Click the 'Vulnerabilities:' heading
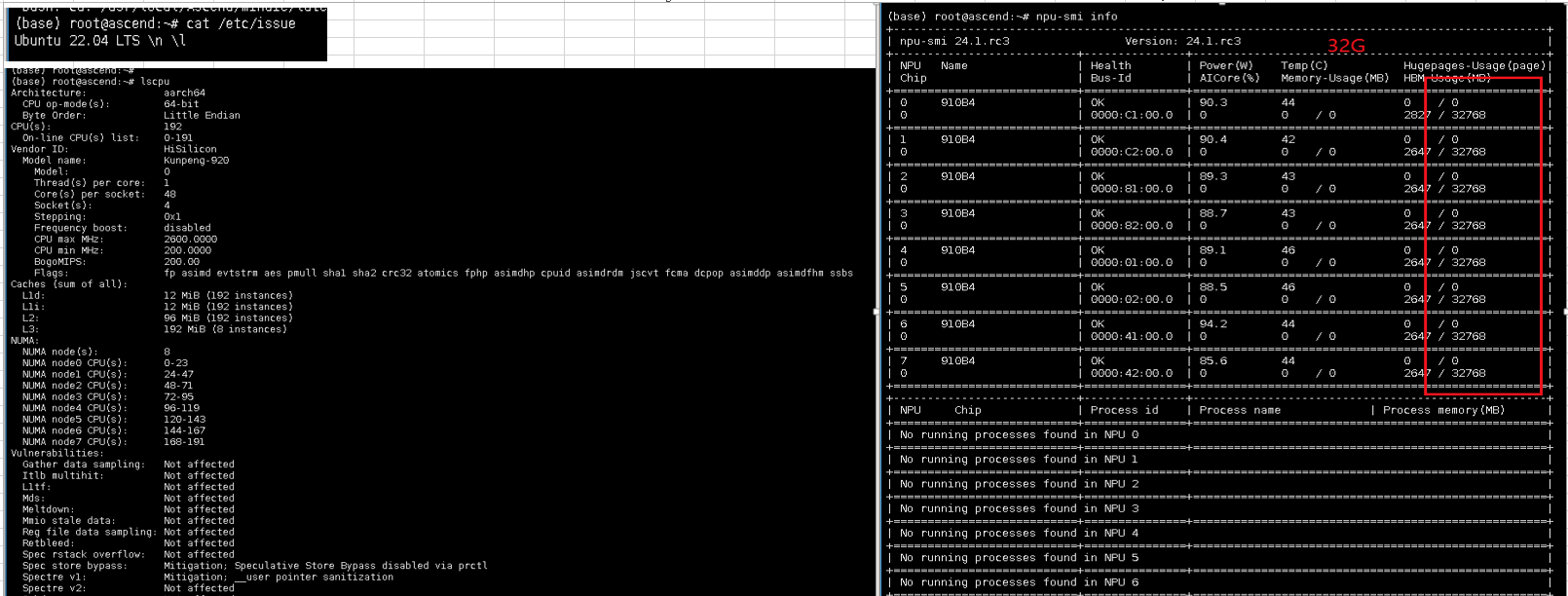 click(57, 453)
